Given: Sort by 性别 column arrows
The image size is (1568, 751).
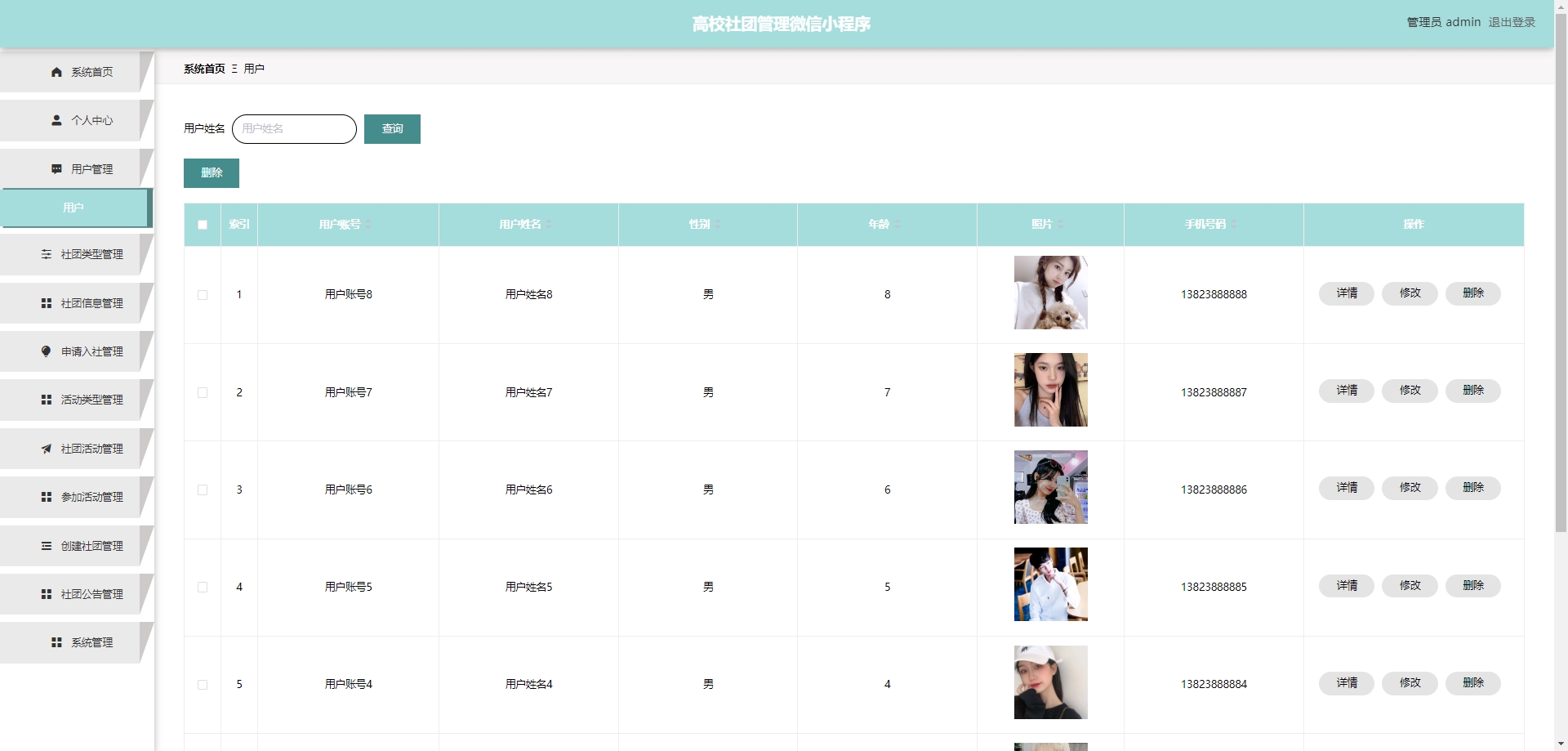Looking at the screenshot, I should point(718,224).
